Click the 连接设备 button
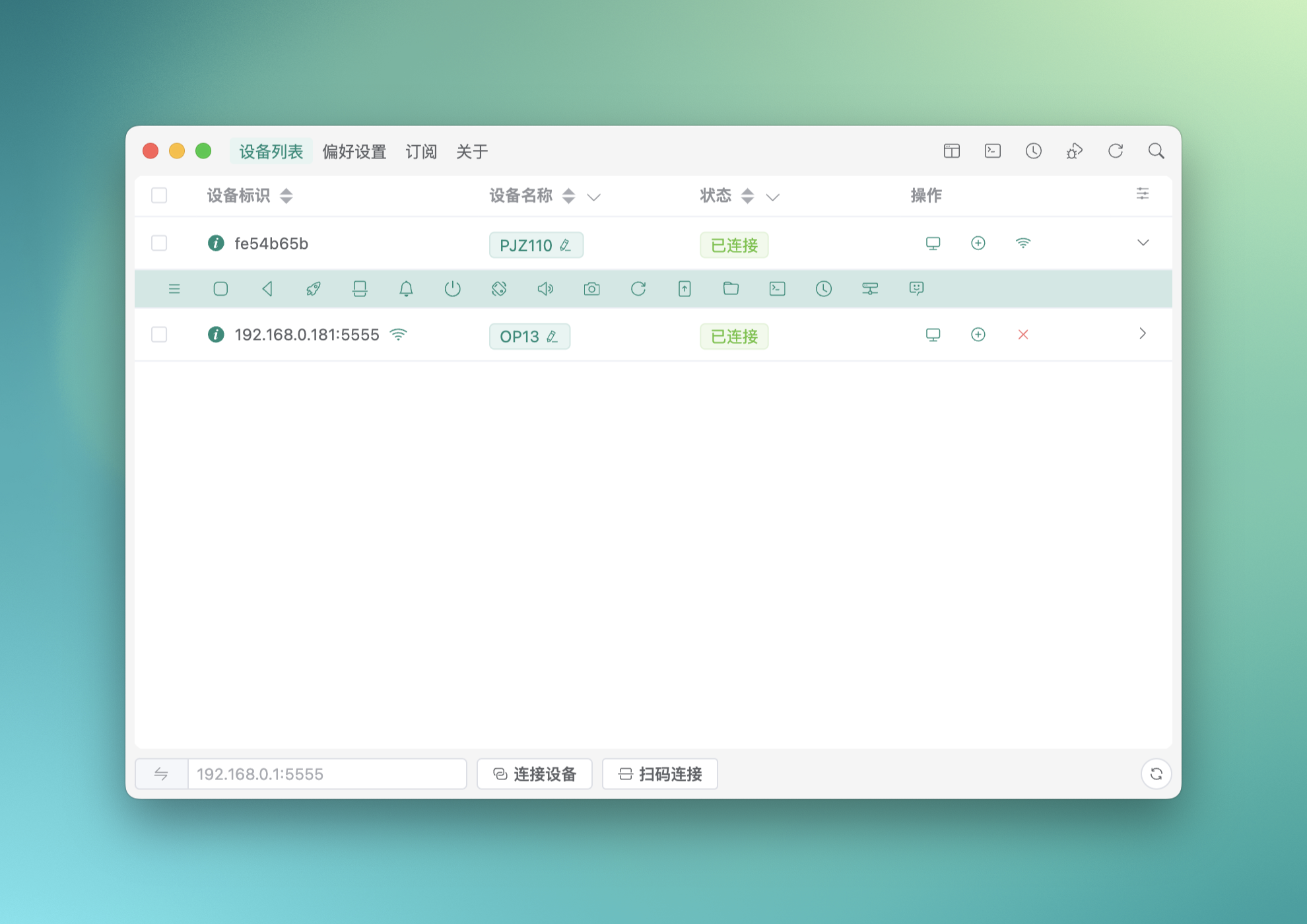Screen dimensions: 1307x924 [535, 774]
